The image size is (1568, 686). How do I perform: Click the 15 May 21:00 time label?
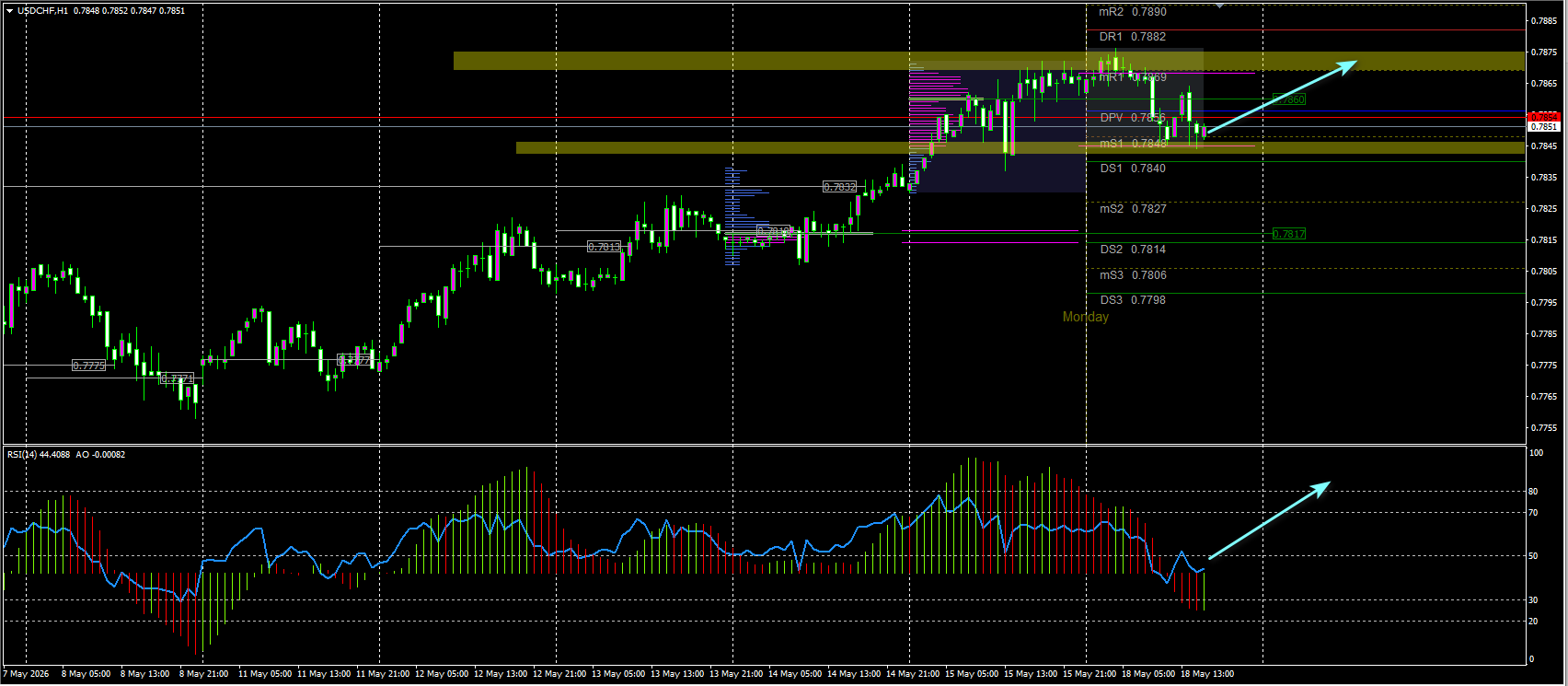[x=1090, y=674]
